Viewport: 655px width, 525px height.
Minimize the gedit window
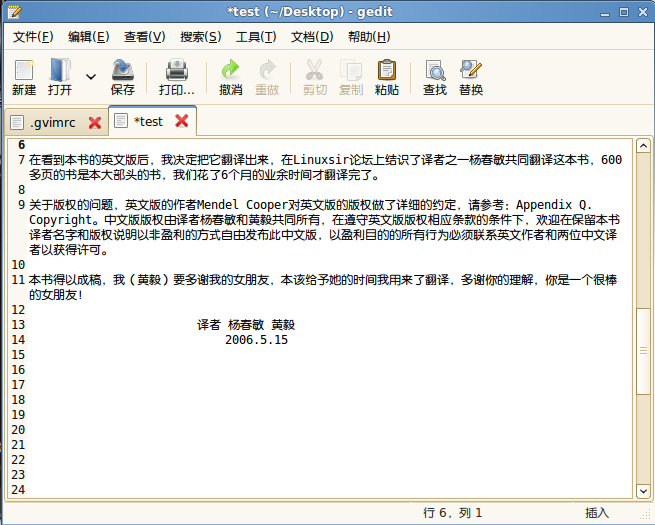[605, 13]
